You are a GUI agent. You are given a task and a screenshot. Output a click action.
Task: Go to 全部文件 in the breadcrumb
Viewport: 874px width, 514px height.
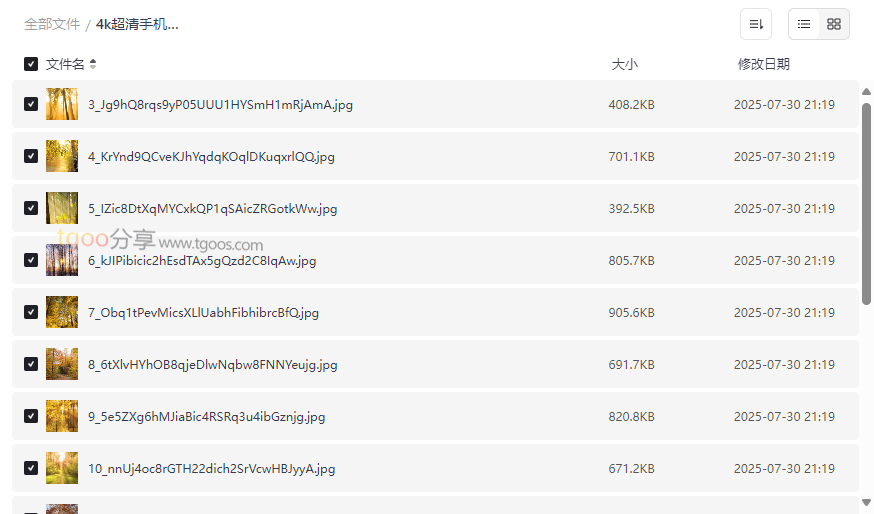tap(52, 24)
